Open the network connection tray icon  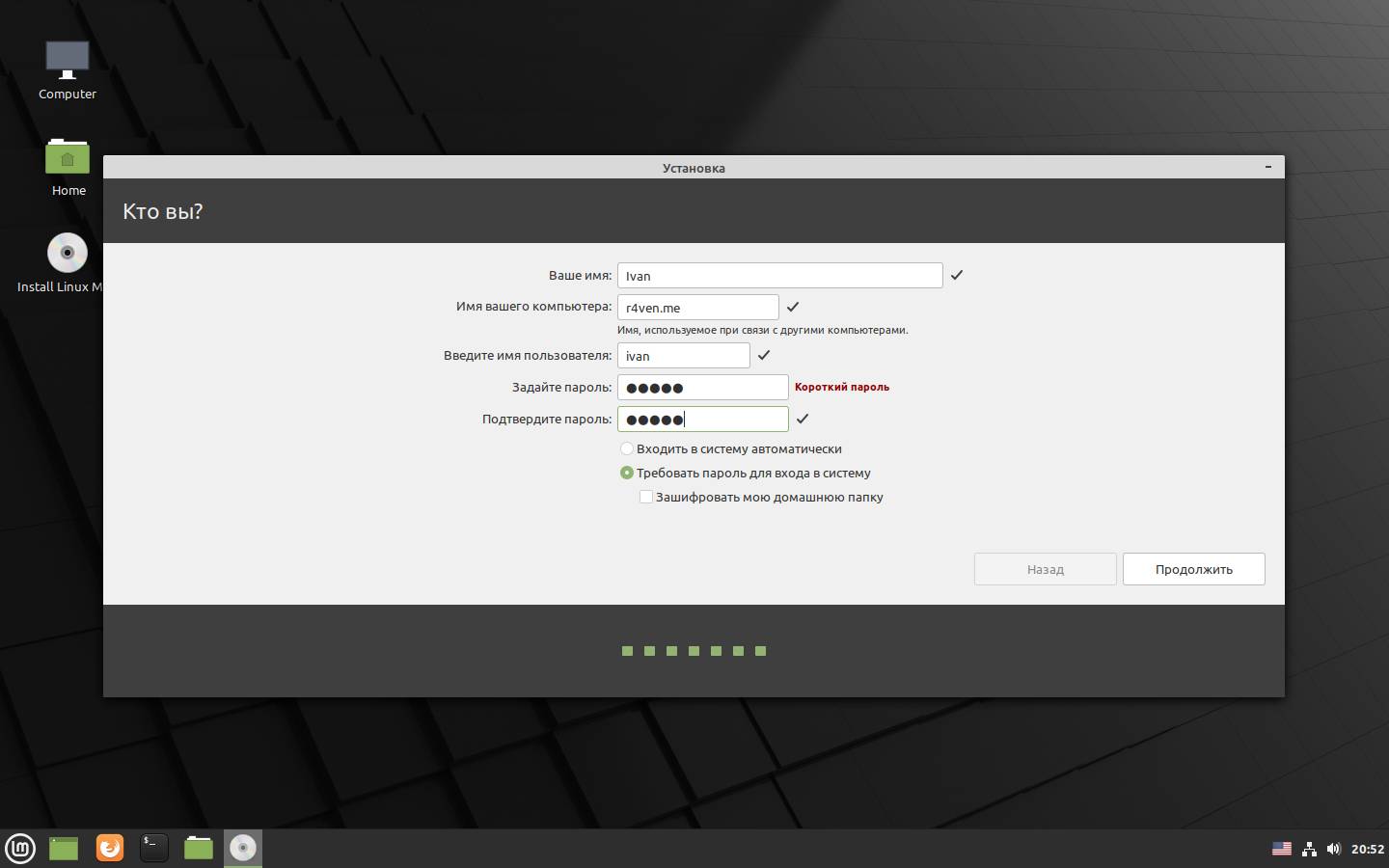coord(1309,849)
